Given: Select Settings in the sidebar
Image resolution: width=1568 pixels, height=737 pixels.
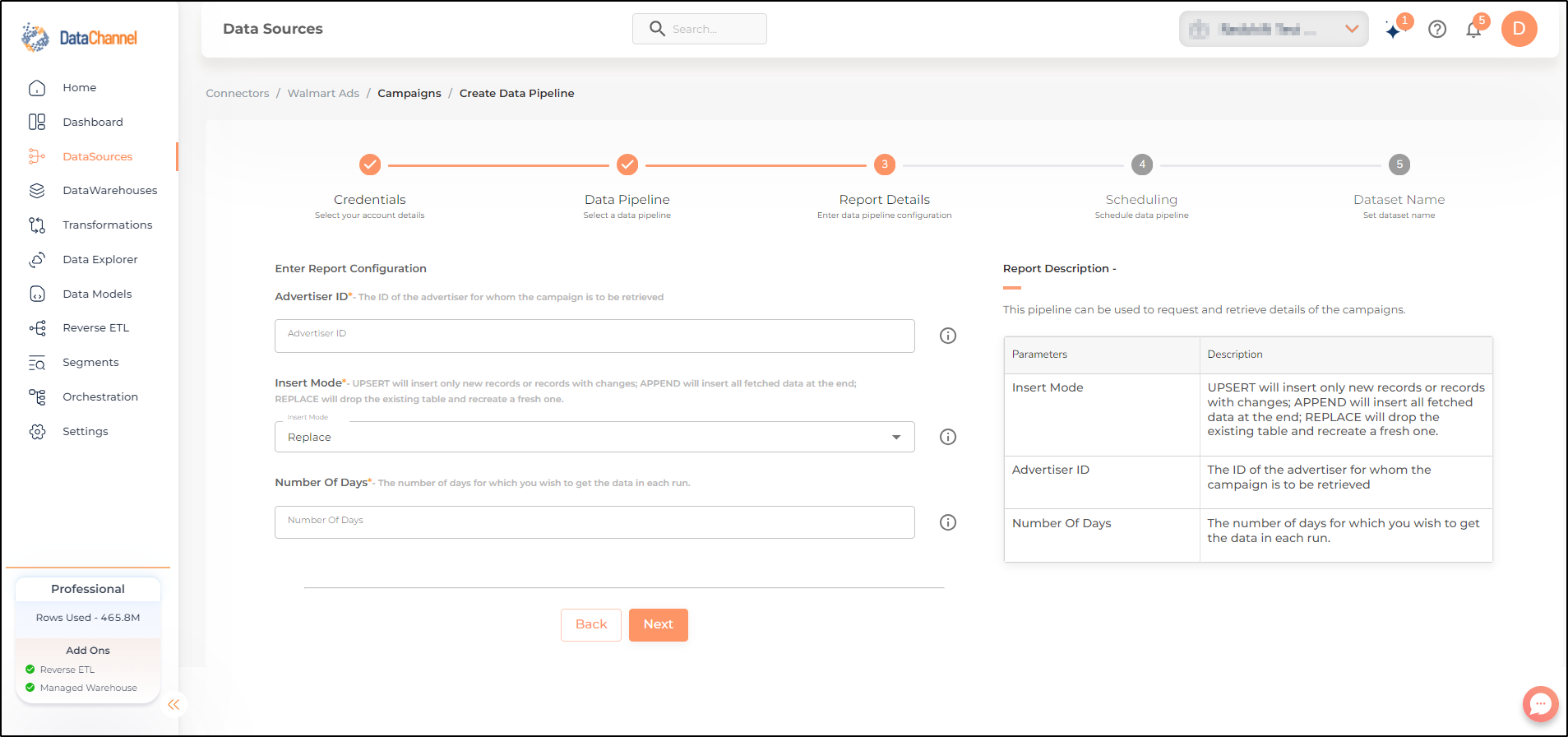Looking at the screenshot, I should point(86,432).
